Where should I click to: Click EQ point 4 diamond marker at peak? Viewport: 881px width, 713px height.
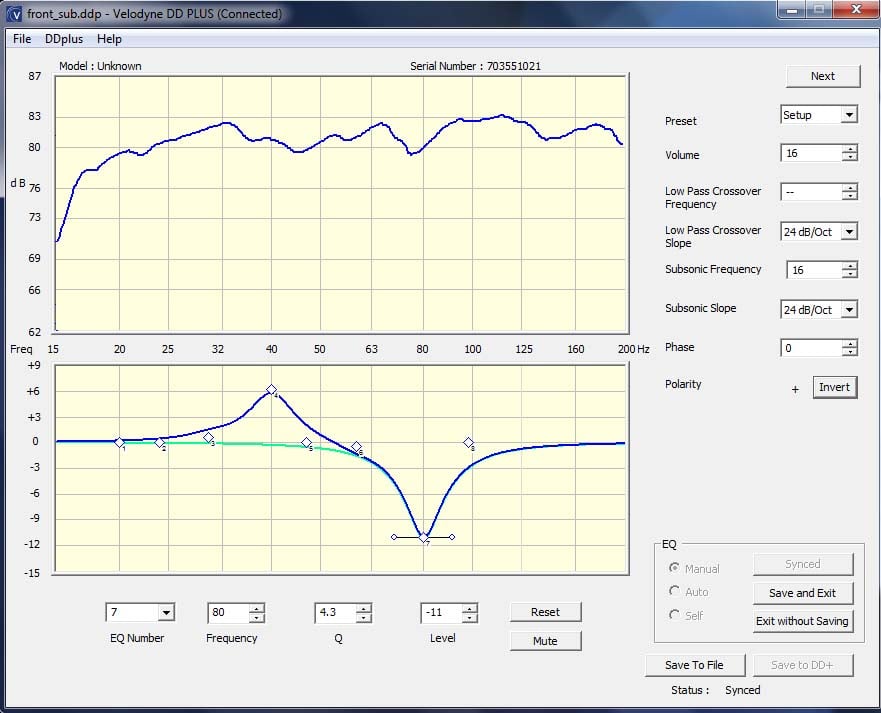[x=271, y=390]
